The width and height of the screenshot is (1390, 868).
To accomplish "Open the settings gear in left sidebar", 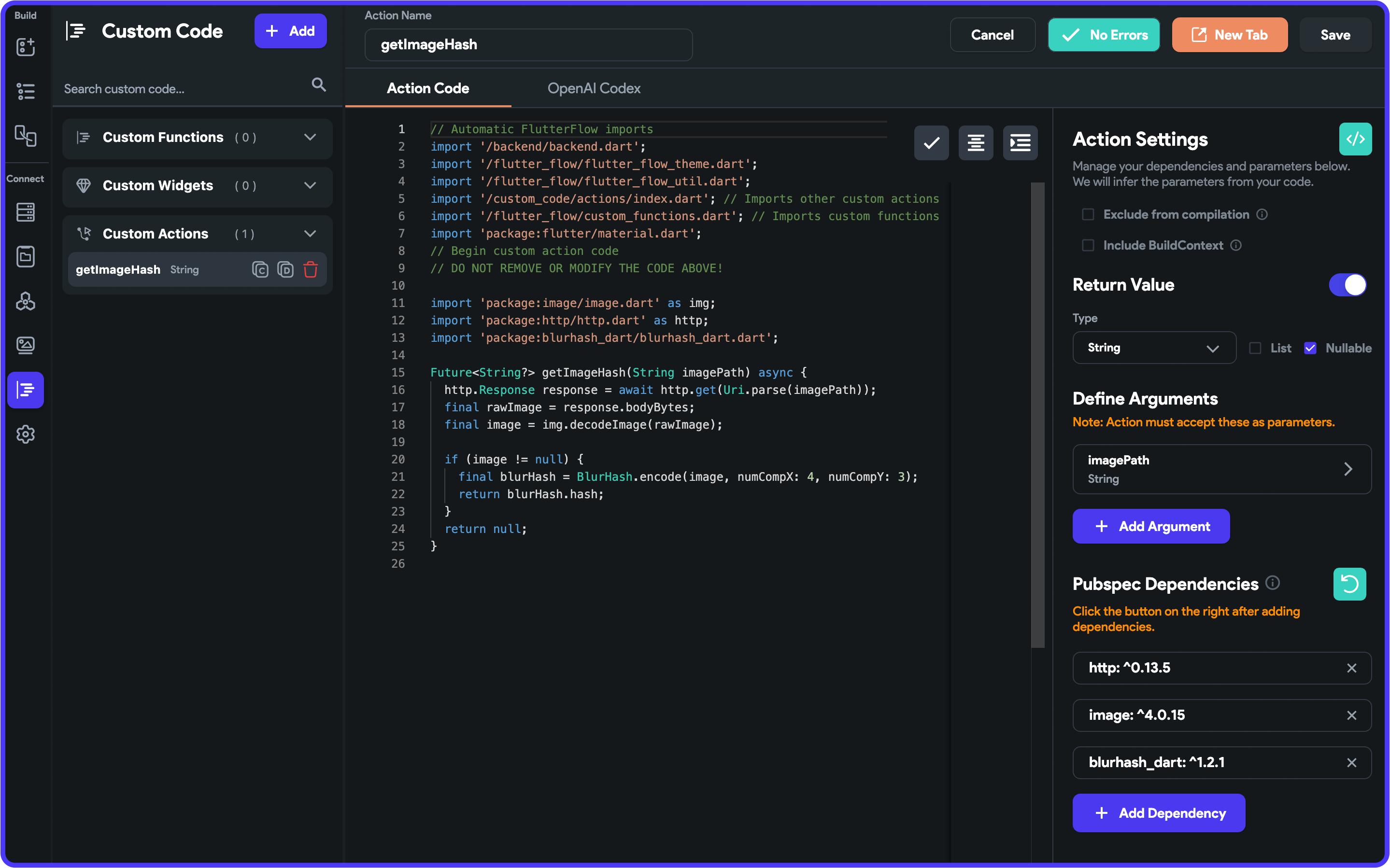I will click(x=25, y=434).
